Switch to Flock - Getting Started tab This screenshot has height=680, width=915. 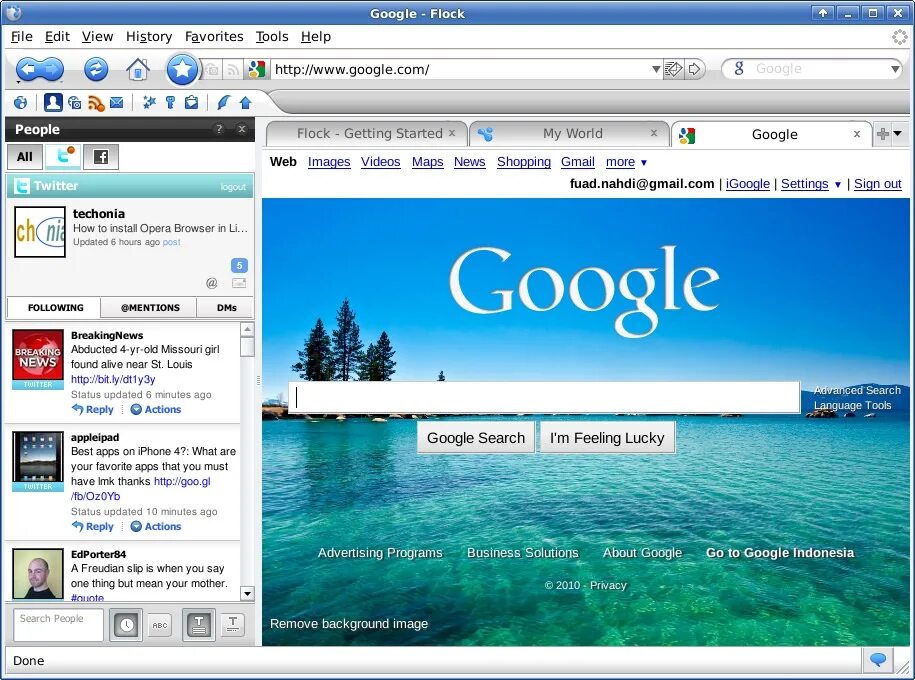(x=366, y=134)
